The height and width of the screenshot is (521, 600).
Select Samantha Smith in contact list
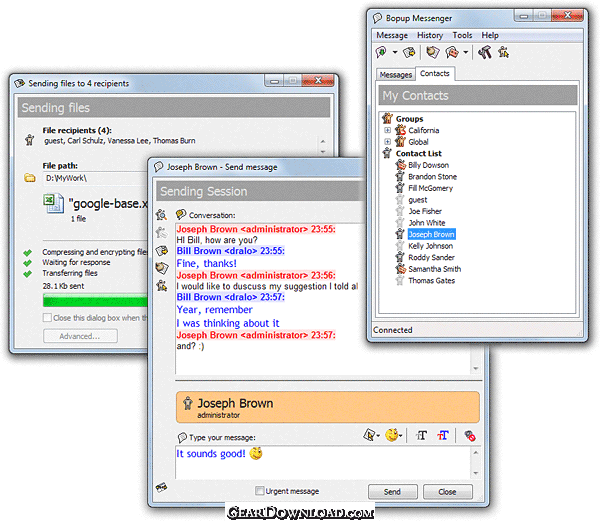pyautogui.click(x=434, y=269)
